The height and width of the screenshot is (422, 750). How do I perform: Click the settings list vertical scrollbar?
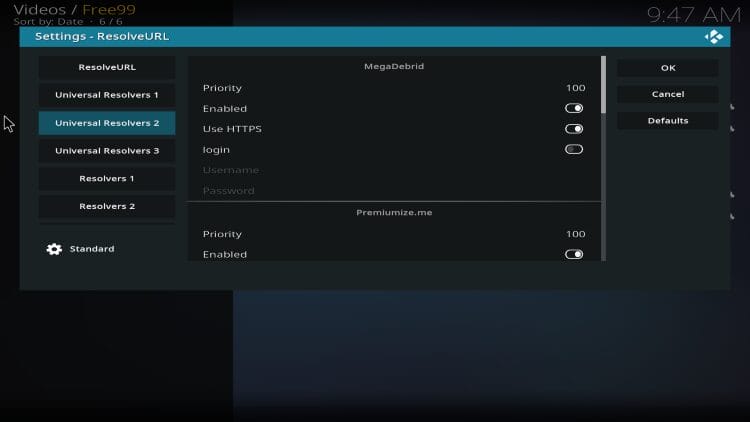pyautogui.click(x=603, y=158)
